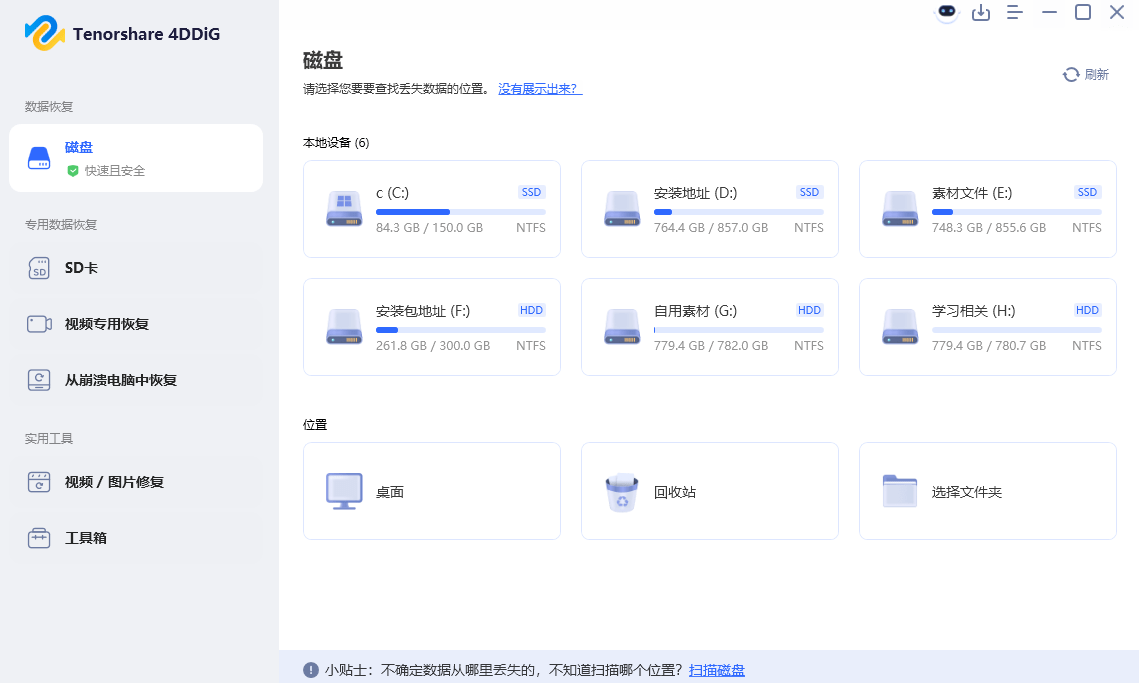The height and width of the screenshot is (683, 1139).
Task: Open the hamburger menu
Action: (x=1015, y=13)
